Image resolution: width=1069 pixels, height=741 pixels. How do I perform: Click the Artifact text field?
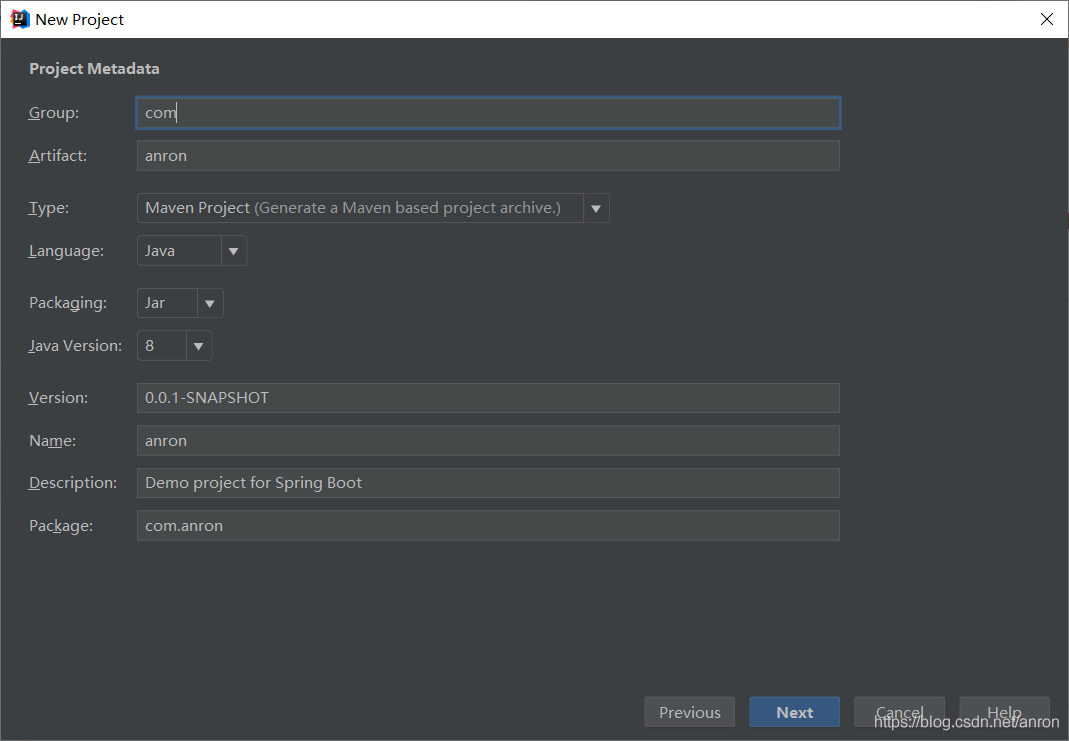[488, 155]
